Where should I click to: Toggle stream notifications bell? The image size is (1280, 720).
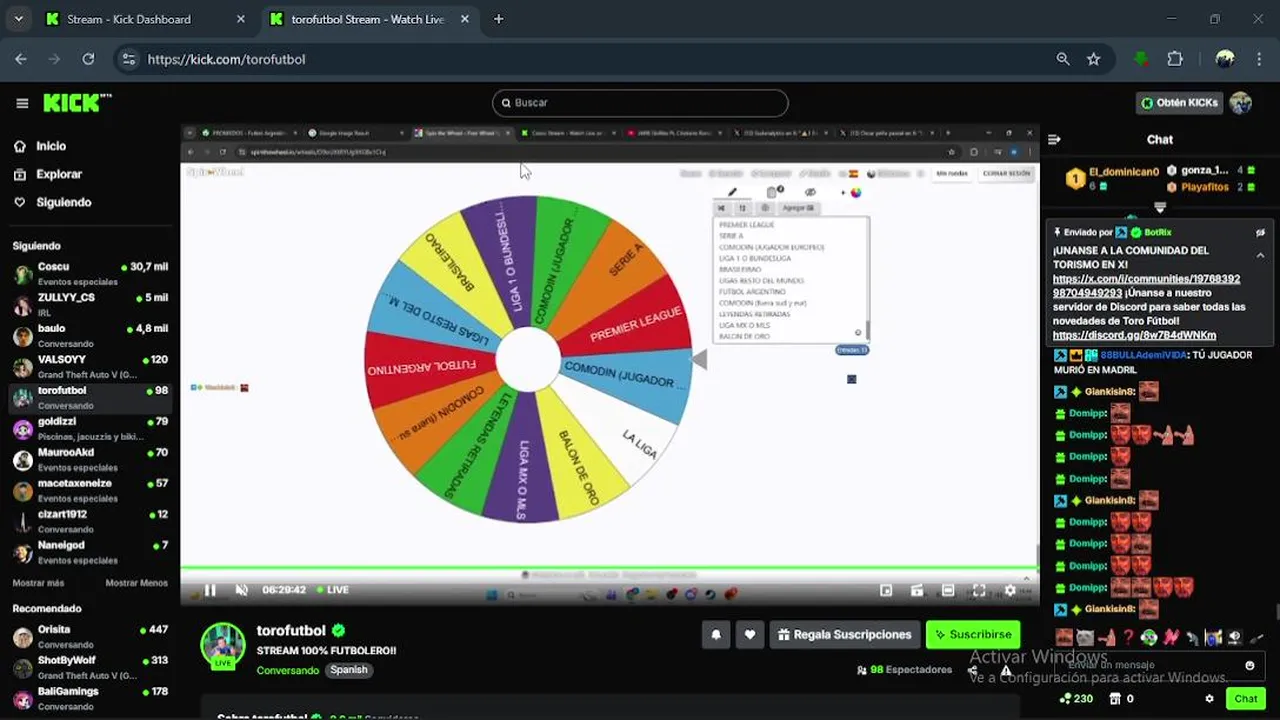tap(716, 635)
